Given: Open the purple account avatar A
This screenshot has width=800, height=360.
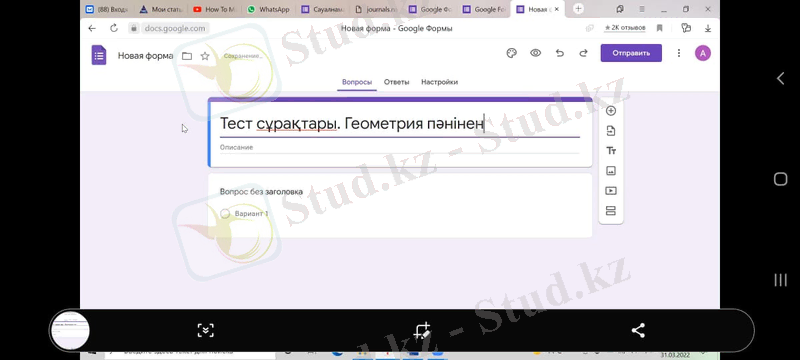Looking at the screenshot, I should (x=703, y=53).
